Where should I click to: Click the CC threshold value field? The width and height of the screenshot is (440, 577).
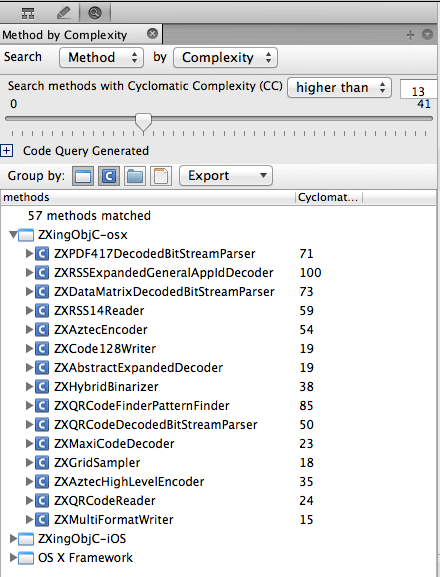[419, 90]
